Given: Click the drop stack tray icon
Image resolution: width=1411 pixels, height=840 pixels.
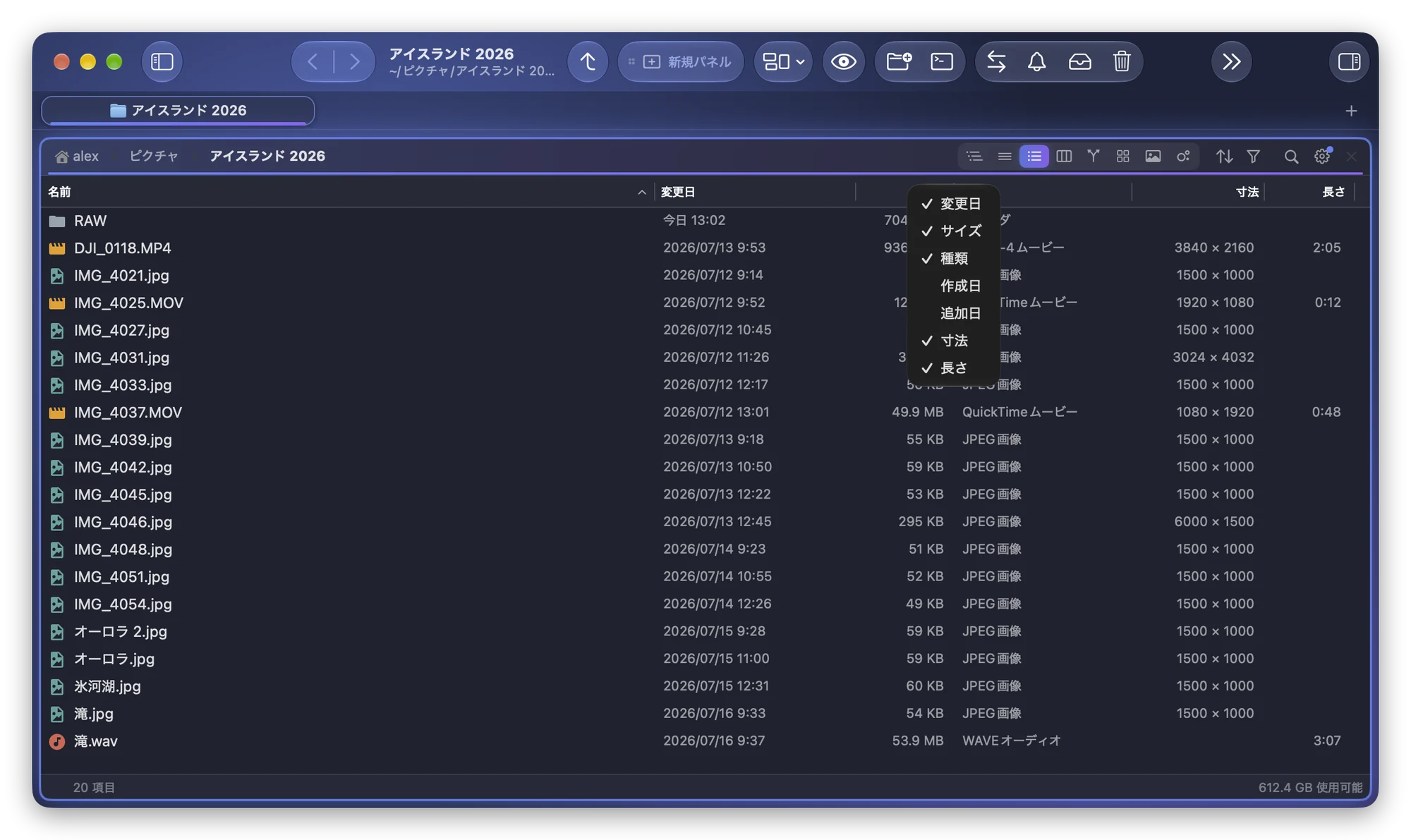Looking at the screenshot, I should click(1079, 62).
